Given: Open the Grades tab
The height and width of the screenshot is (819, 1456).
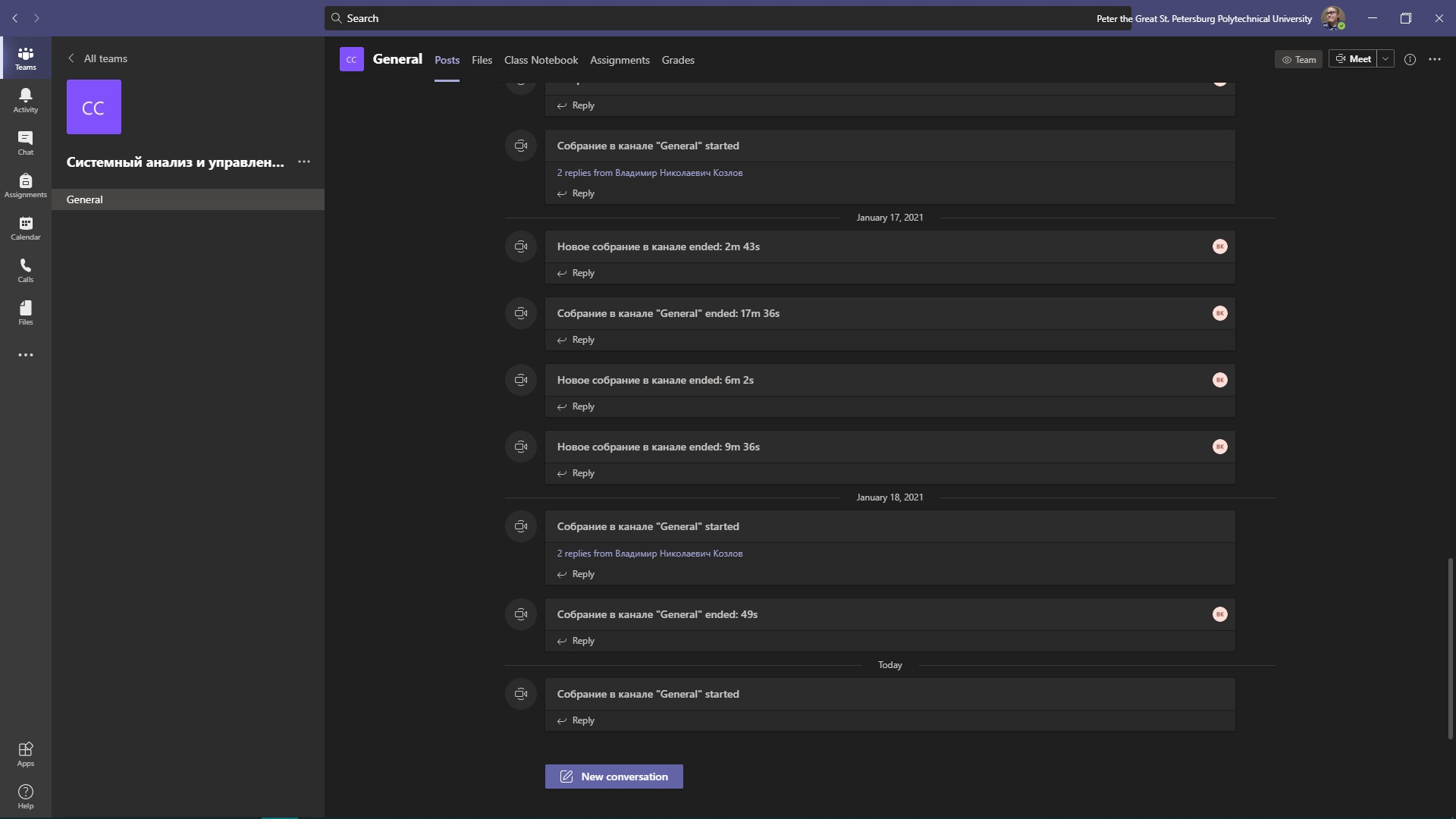Looking at the screenshot, I should (678, 60).
